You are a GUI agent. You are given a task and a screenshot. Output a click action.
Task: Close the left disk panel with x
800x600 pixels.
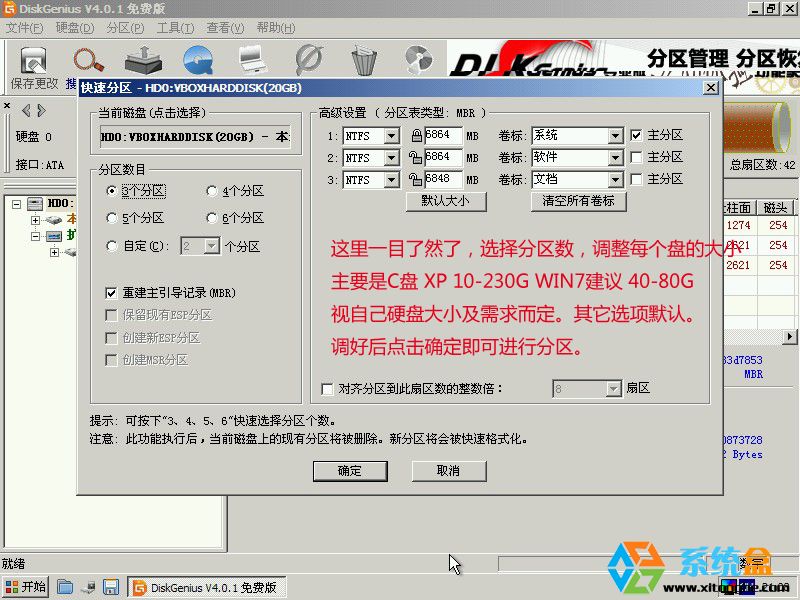[7, 106]
